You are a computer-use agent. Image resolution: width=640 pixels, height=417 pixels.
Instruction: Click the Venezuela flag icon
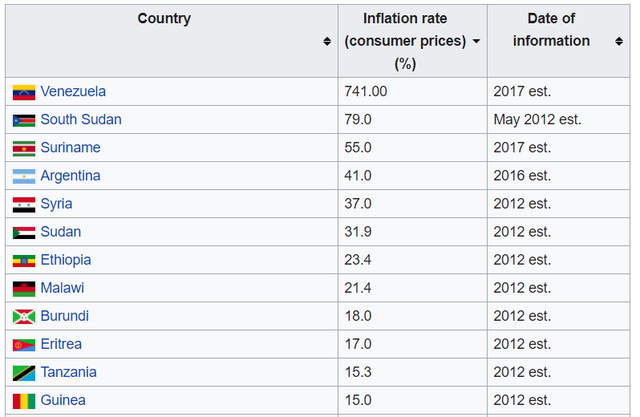(x=24, y=92)
